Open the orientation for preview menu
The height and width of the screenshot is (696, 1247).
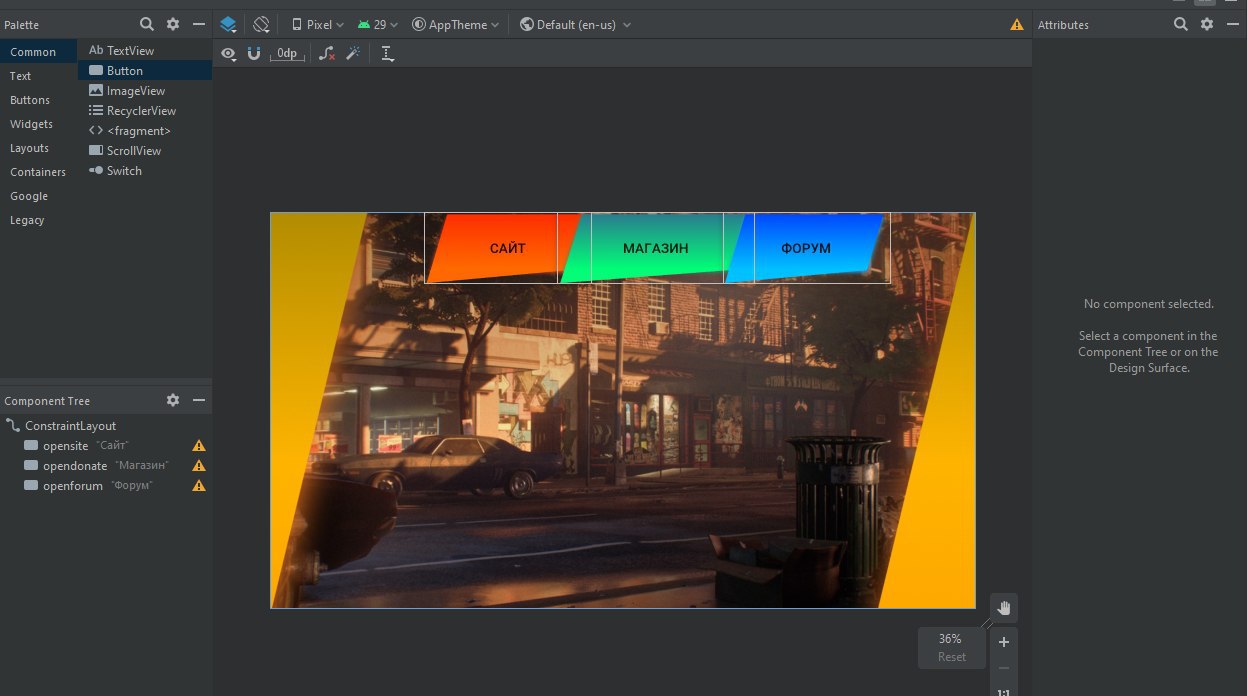261,24
